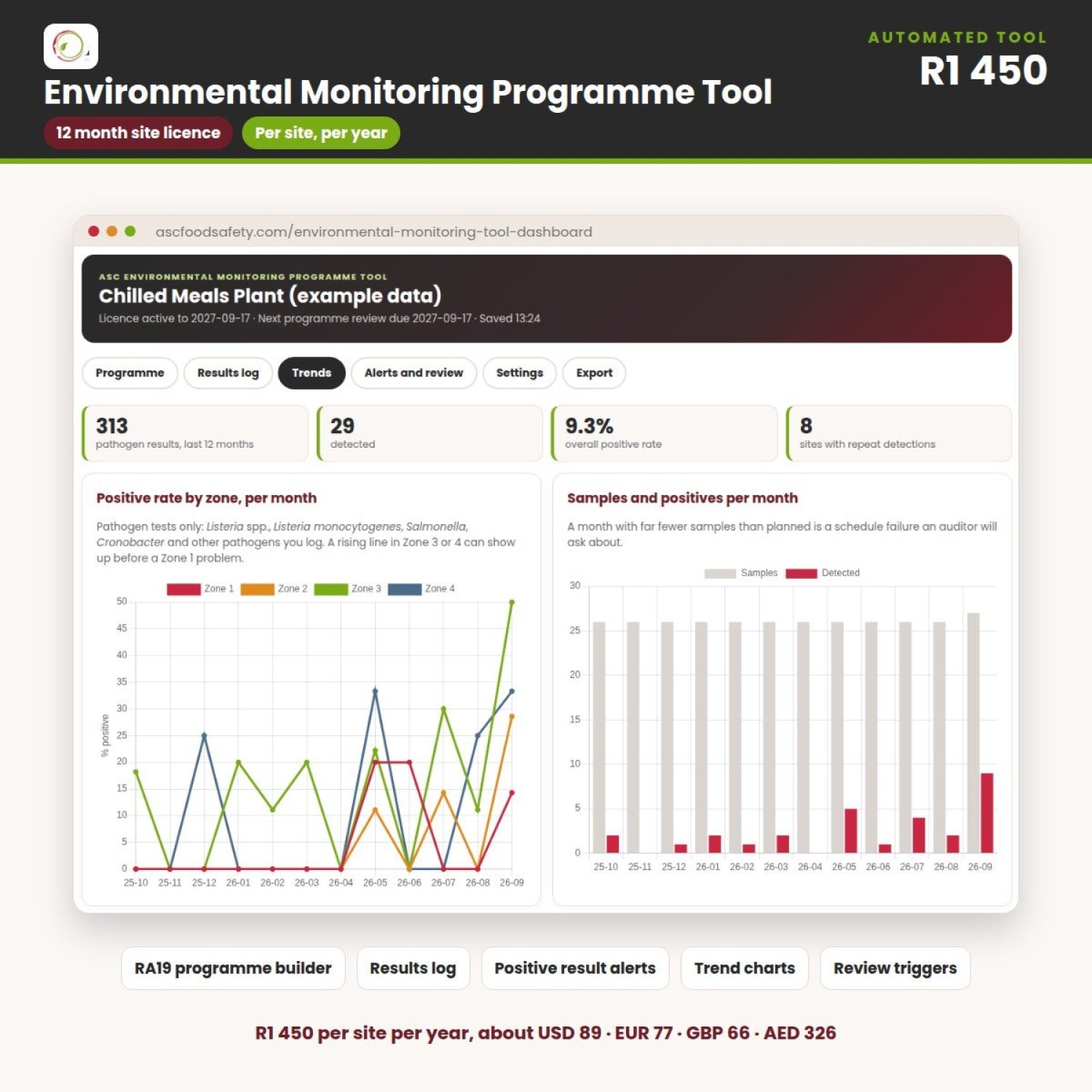
Task: Click the 'R1 450' price text
Action: click(984, 71)
